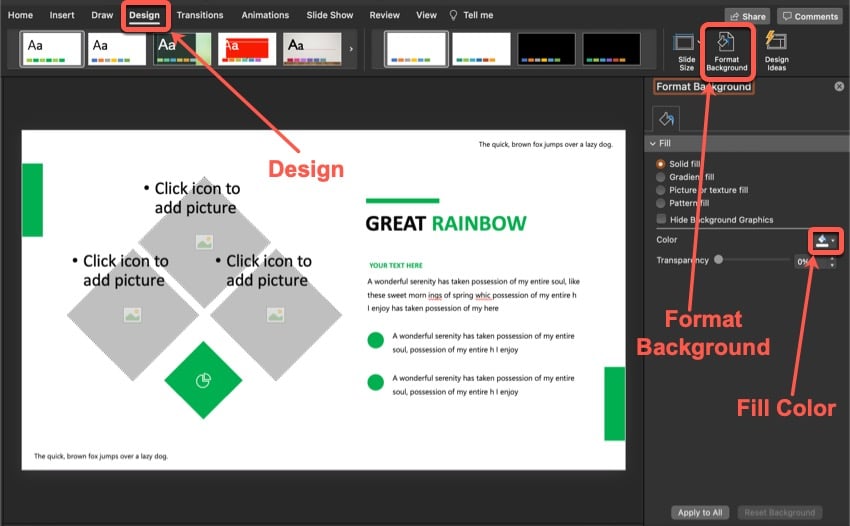Open the fill Color dropdown
This screenshot has width=850, height=526.
[x=825, y=240]
